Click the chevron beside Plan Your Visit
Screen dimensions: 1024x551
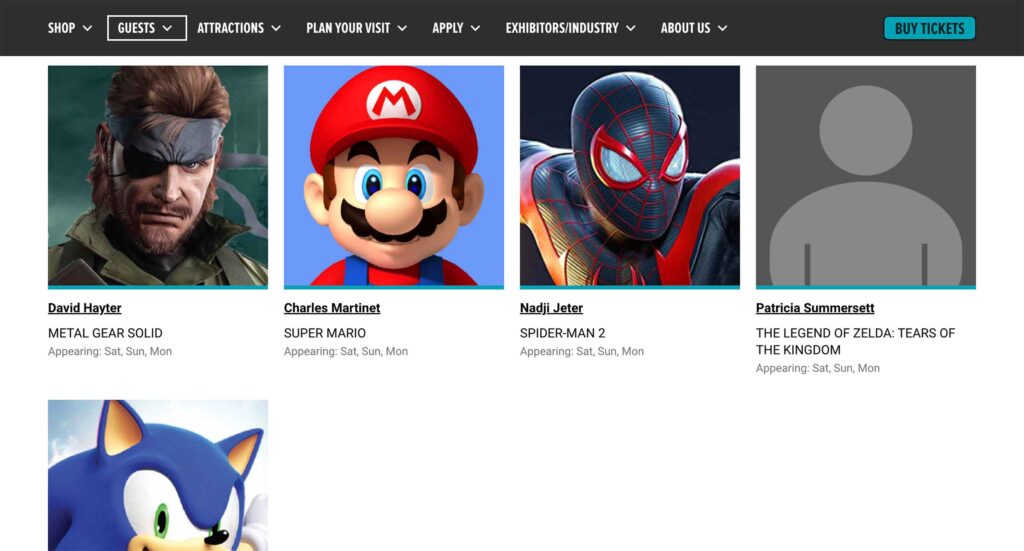[402, 28]
